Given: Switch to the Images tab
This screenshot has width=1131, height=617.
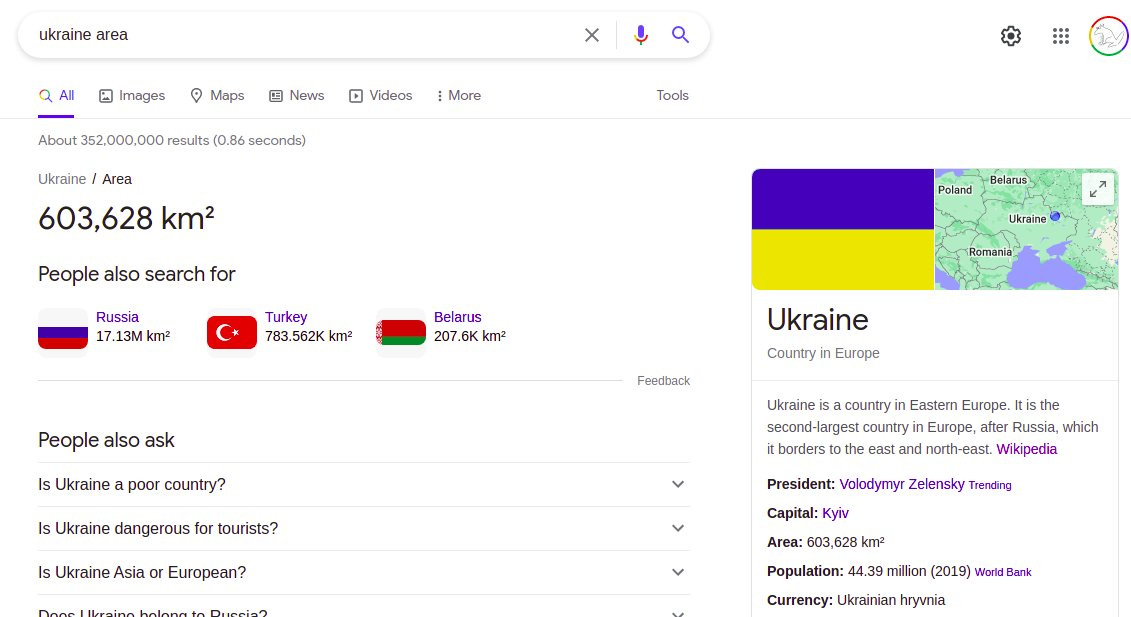Looking at the screenshot, I should click(132, 95).
